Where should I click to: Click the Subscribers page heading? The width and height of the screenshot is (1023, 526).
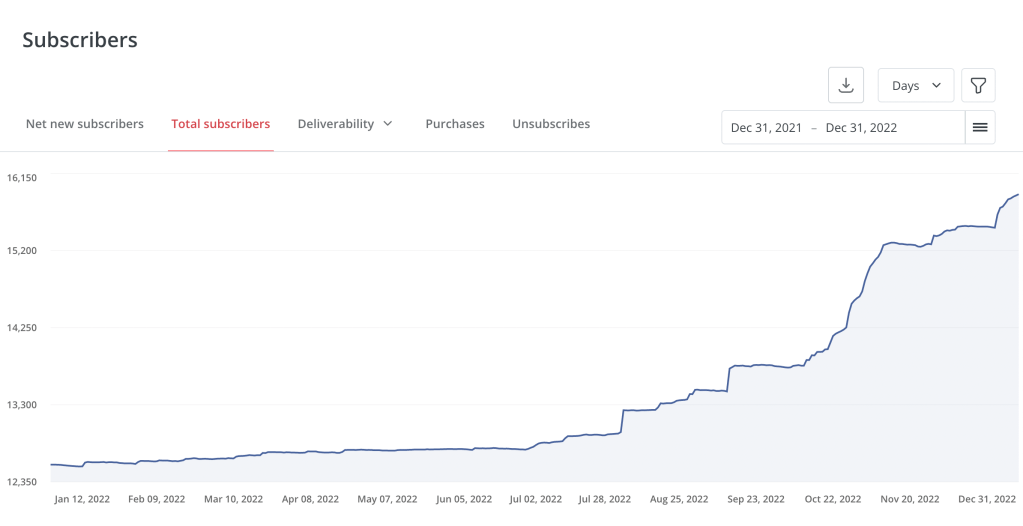point(80,40)
